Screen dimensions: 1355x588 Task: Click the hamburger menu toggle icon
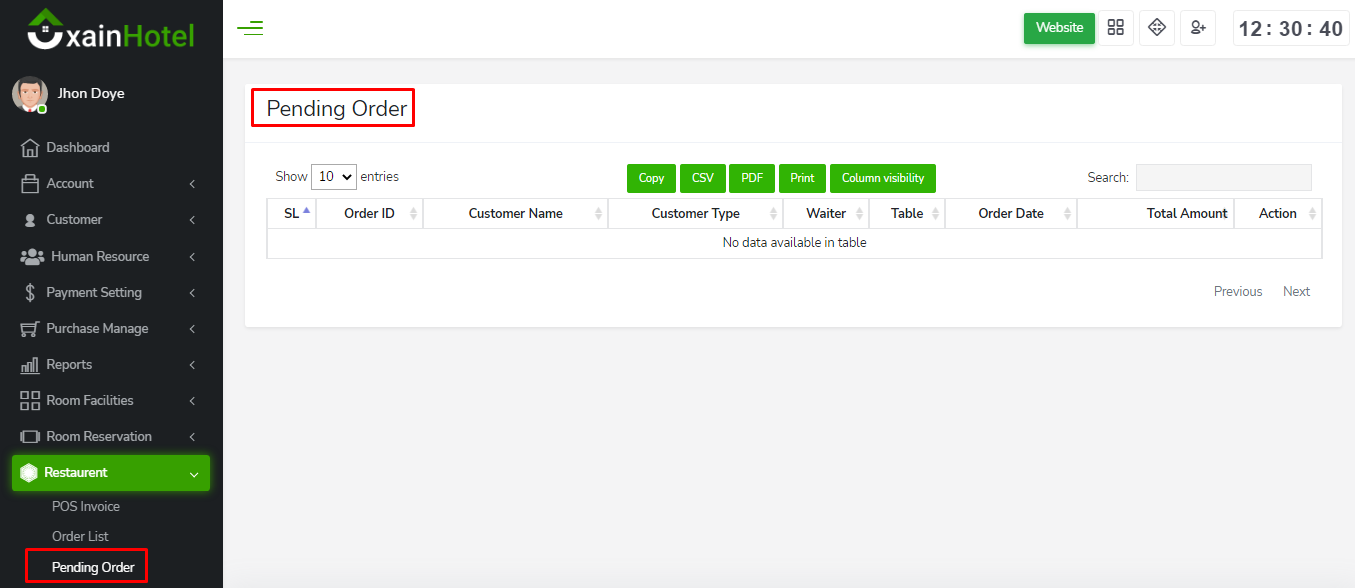[250, 28]
